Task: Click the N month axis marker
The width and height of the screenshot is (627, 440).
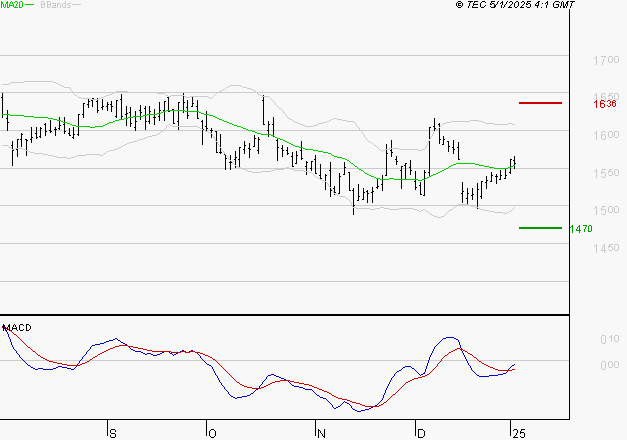Action: pyautogui.click(x=321, y=434)
